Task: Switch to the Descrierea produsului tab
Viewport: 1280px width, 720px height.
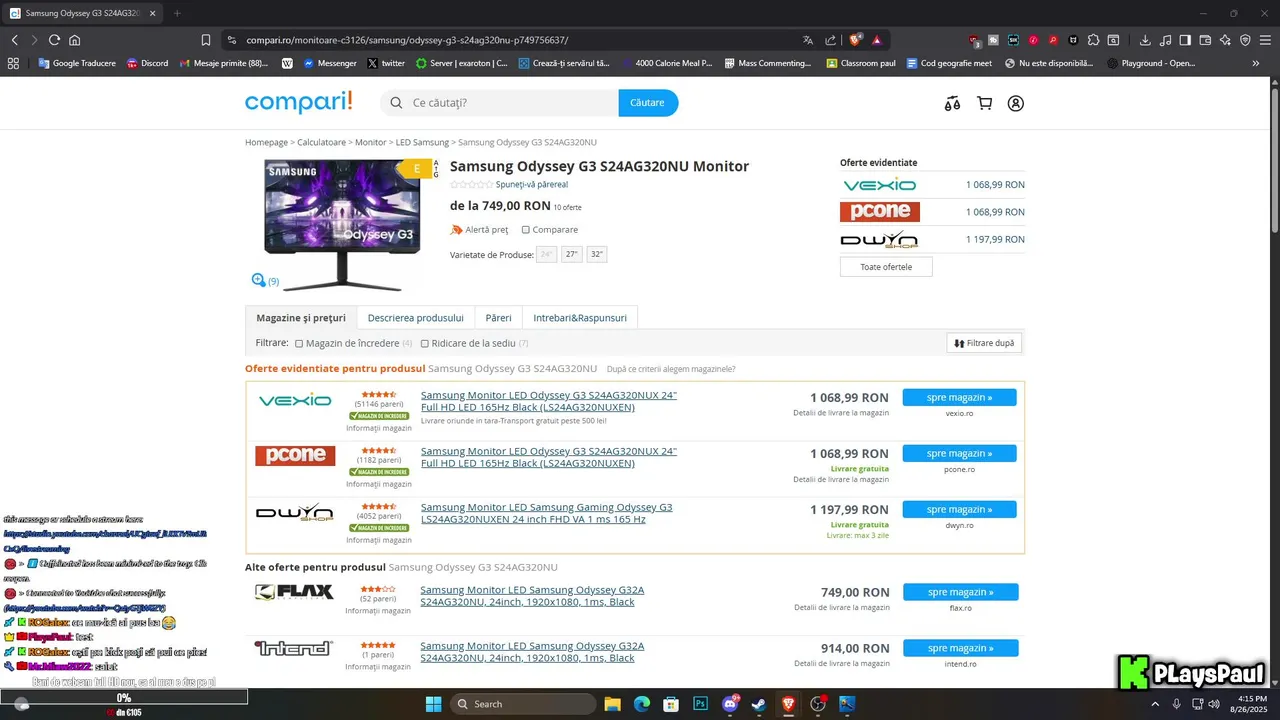Action: 416,318
